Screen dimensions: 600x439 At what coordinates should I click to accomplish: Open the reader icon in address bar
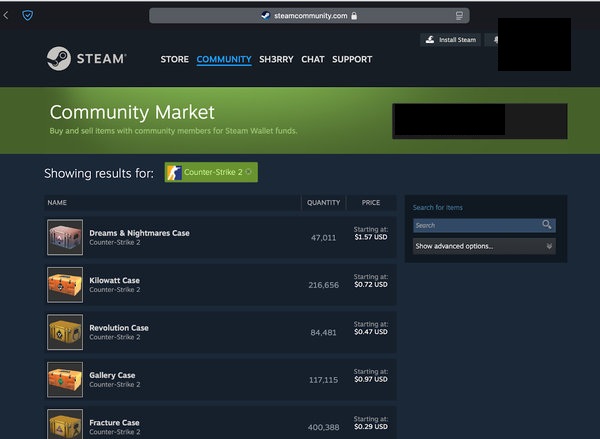(459, 16)
